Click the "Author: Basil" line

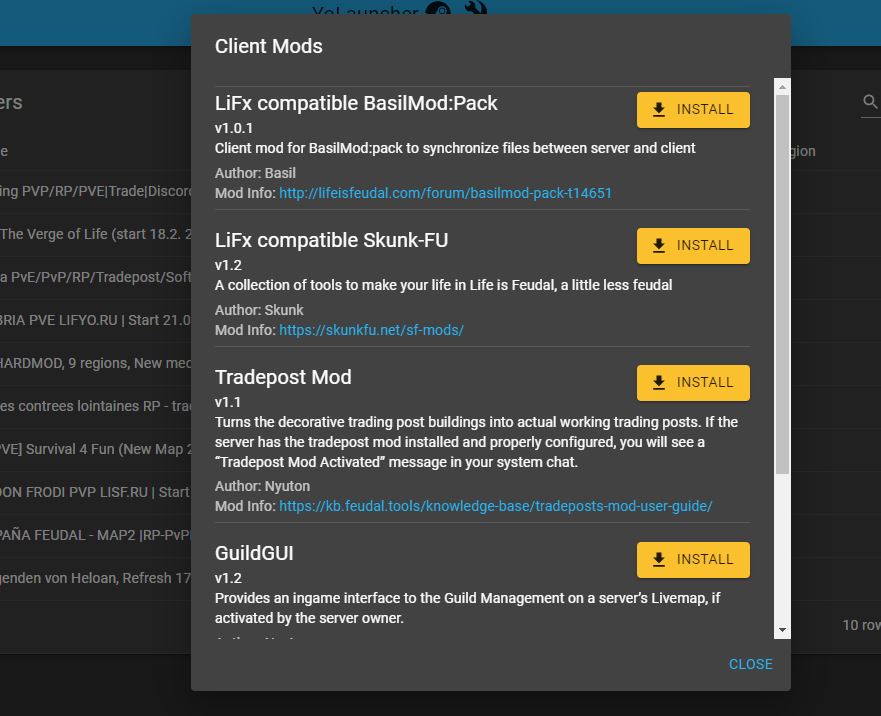pos(255,173)
